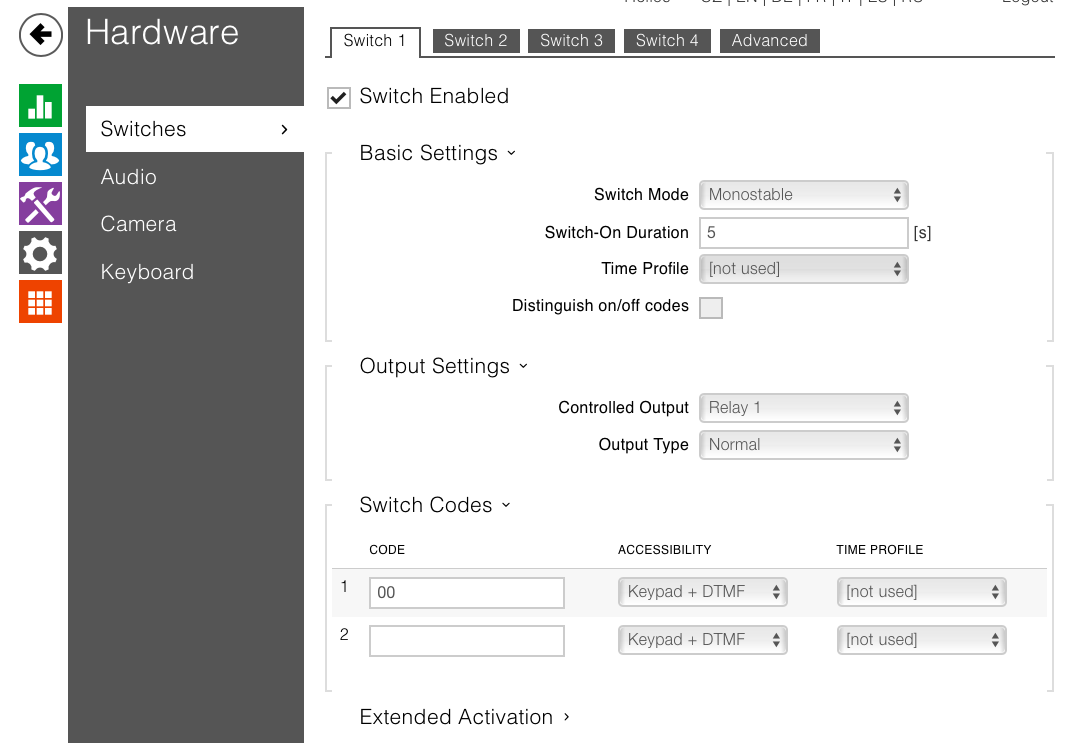
Task: Select the purple Hardware tools icon
Action: pos(40,203)
